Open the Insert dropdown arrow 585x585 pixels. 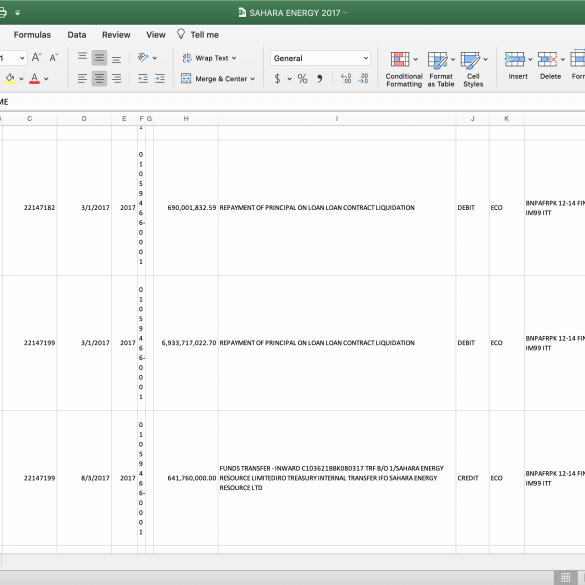click(x=530, y=60)
